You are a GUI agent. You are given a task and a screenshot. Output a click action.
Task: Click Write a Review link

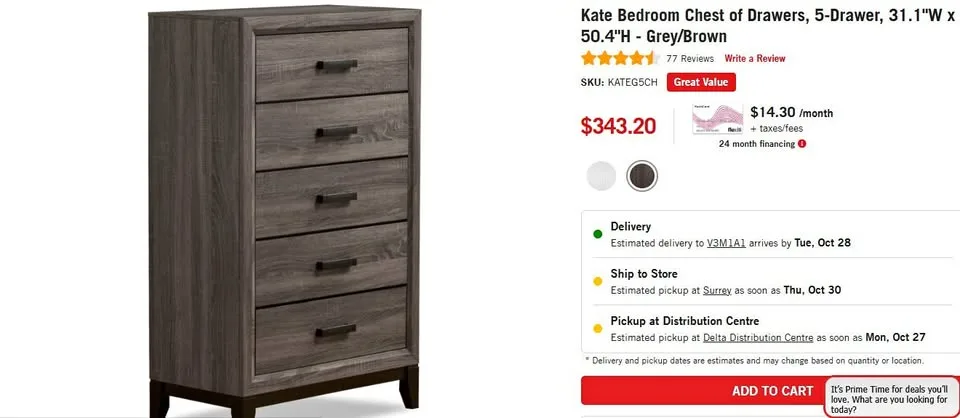point(755,59)
